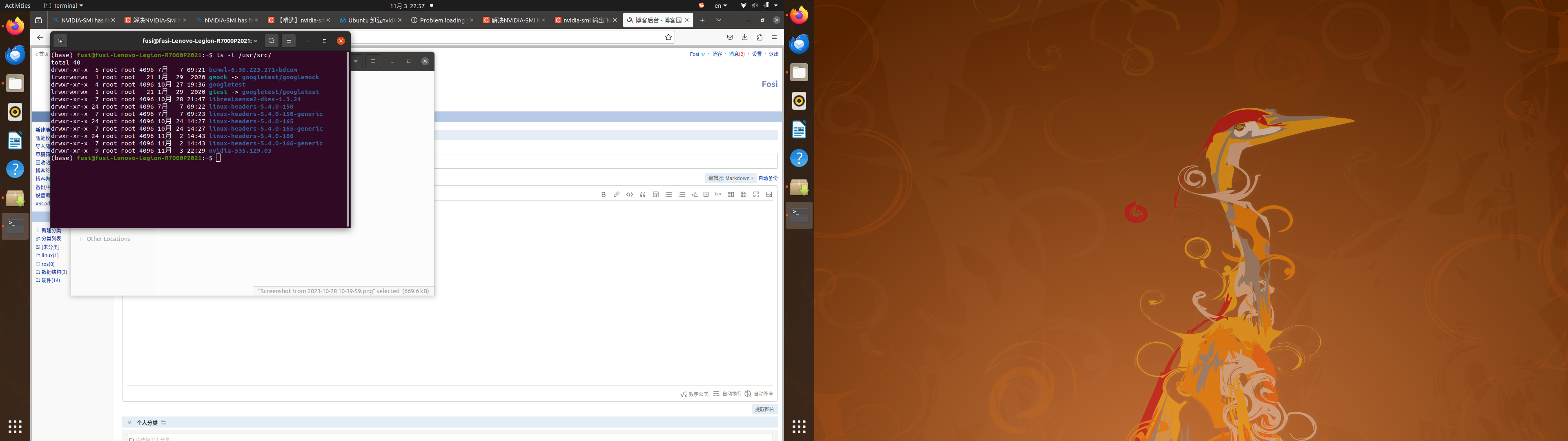Insert task list checkbox item
The width and height of the screenshot is (1568, 441).
pos(706,194)
